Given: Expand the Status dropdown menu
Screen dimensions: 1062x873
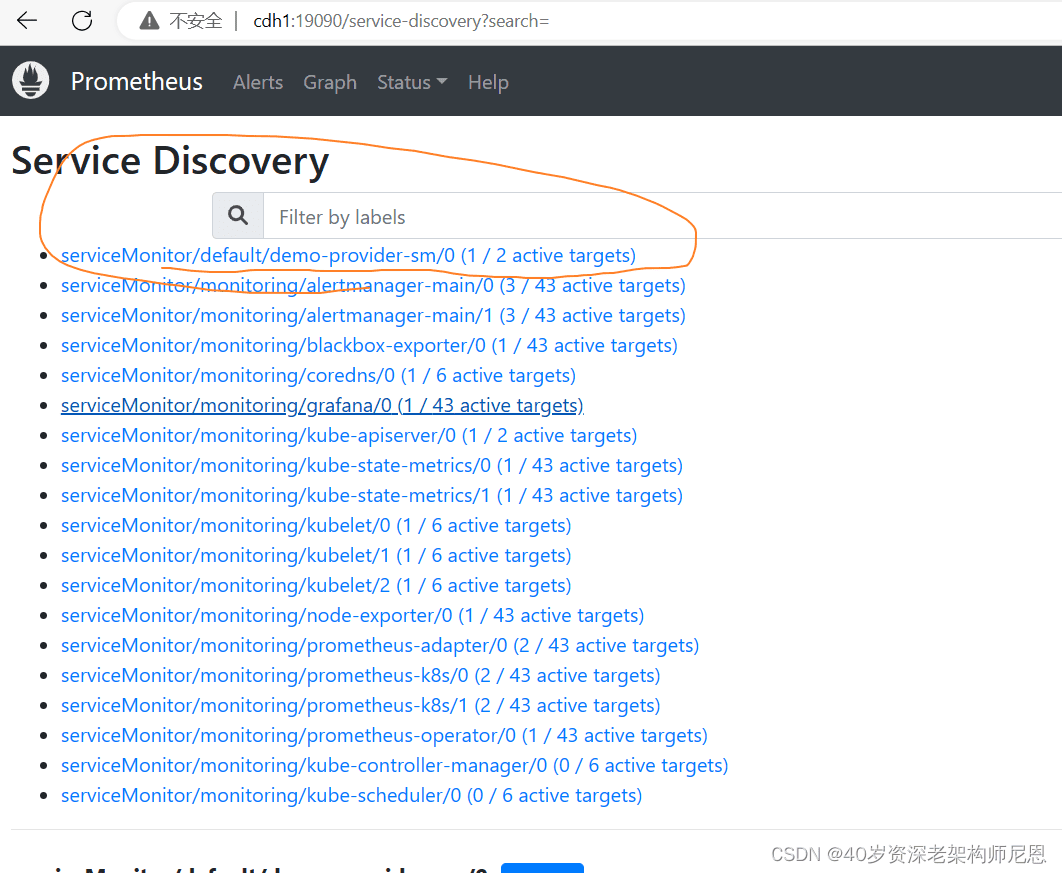Looking at the screenshot, I should 412,83.
